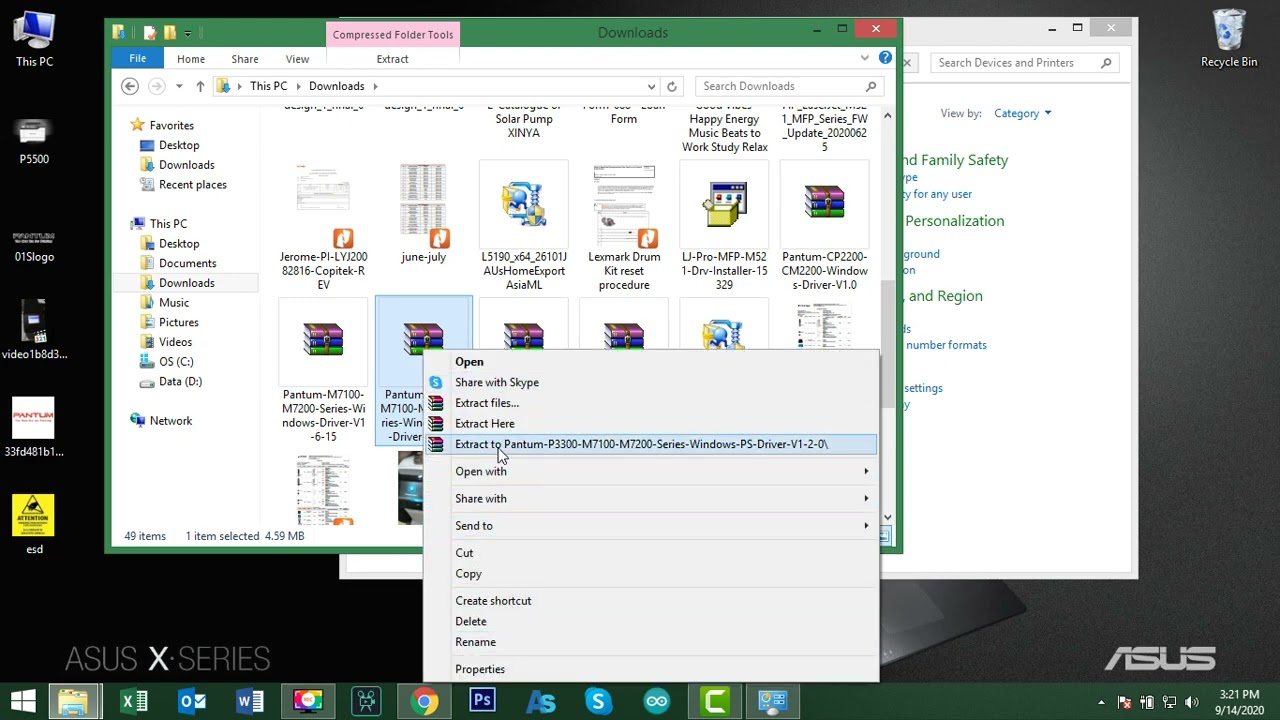
Task: Select Network in the navigation pane
Action: point(170,421)
